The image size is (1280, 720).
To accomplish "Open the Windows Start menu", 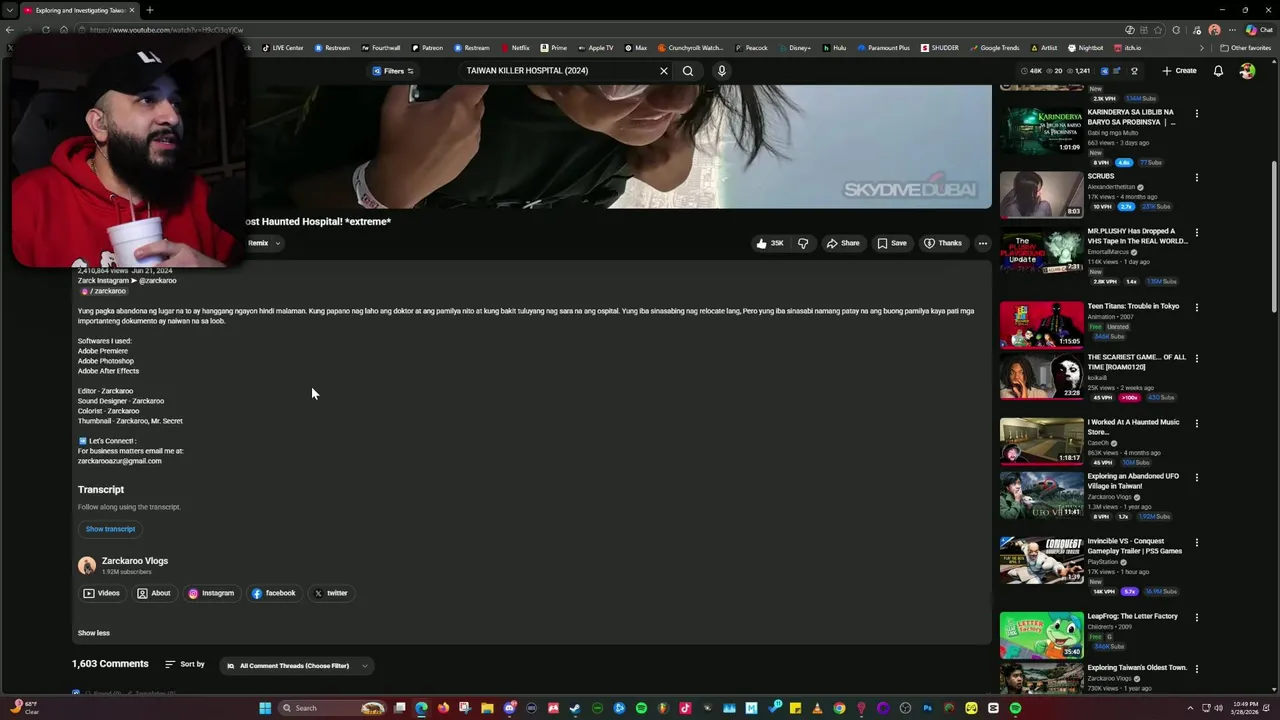I will (265, 708).
